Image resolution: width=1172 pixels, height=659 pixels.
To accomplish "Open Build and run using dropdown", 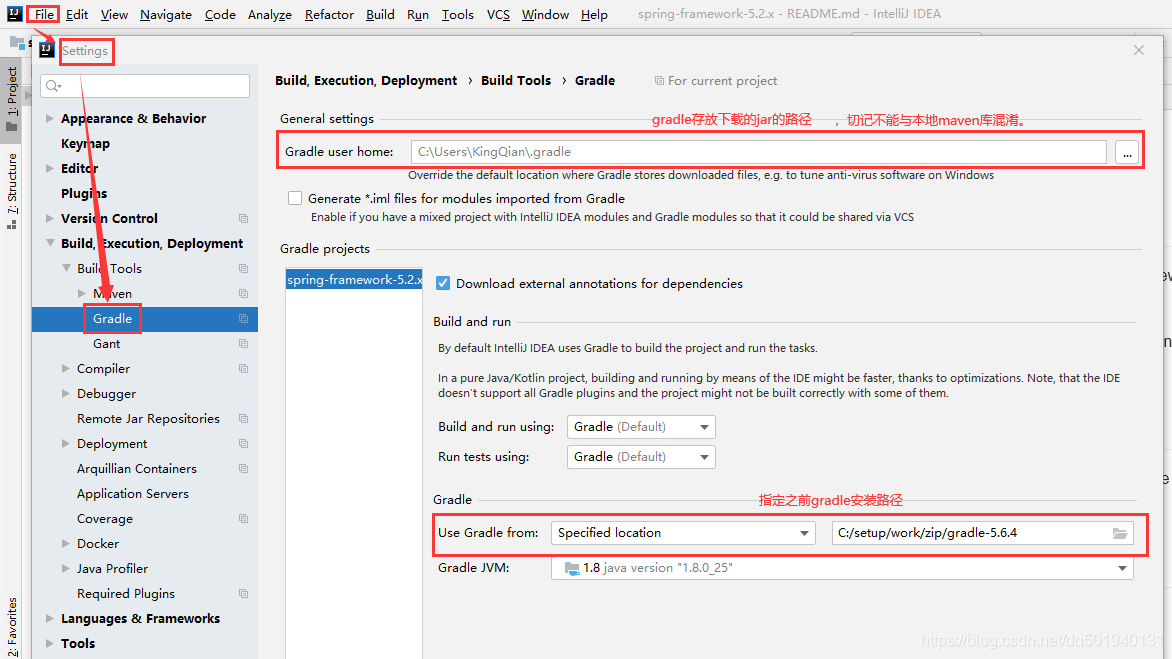I will tap(641, 427).
